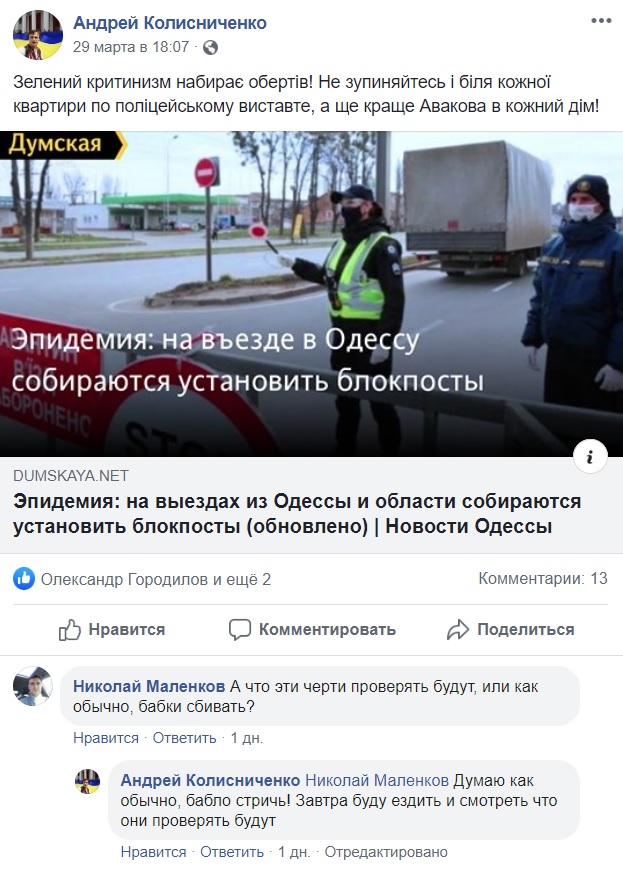Open Андрей Колисниченко profile from post header
Screen dimensions: 623x879
click(170, 23)
